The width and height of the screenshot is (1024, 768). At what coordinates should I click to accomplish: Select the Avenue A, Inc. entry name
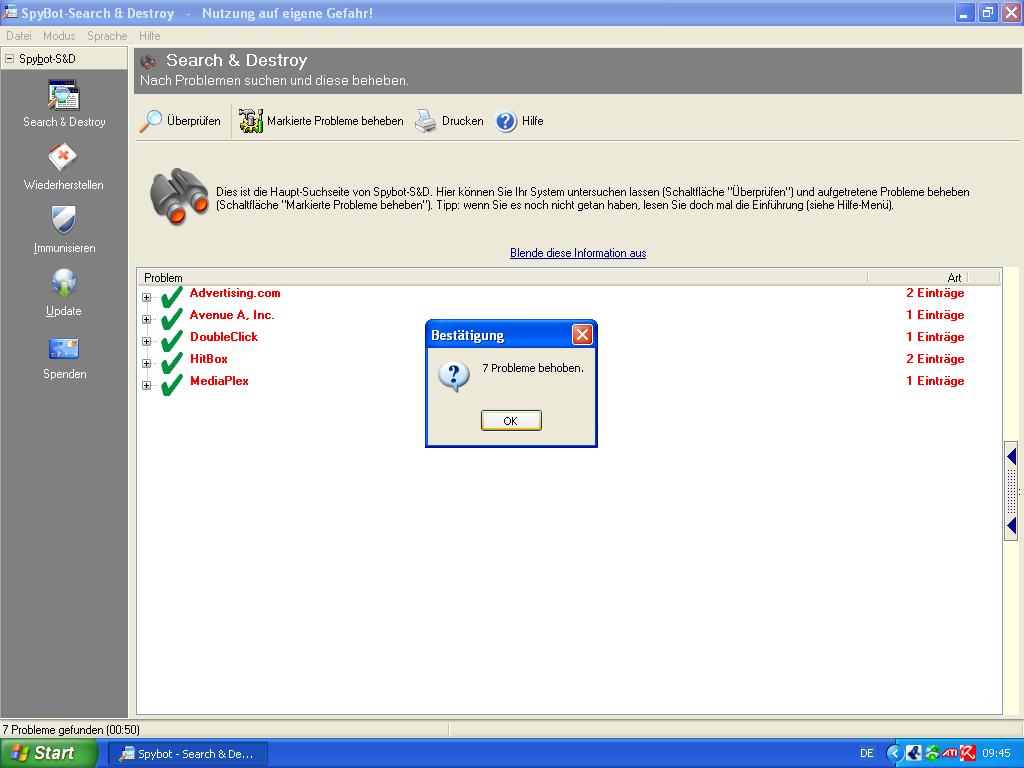232,315
